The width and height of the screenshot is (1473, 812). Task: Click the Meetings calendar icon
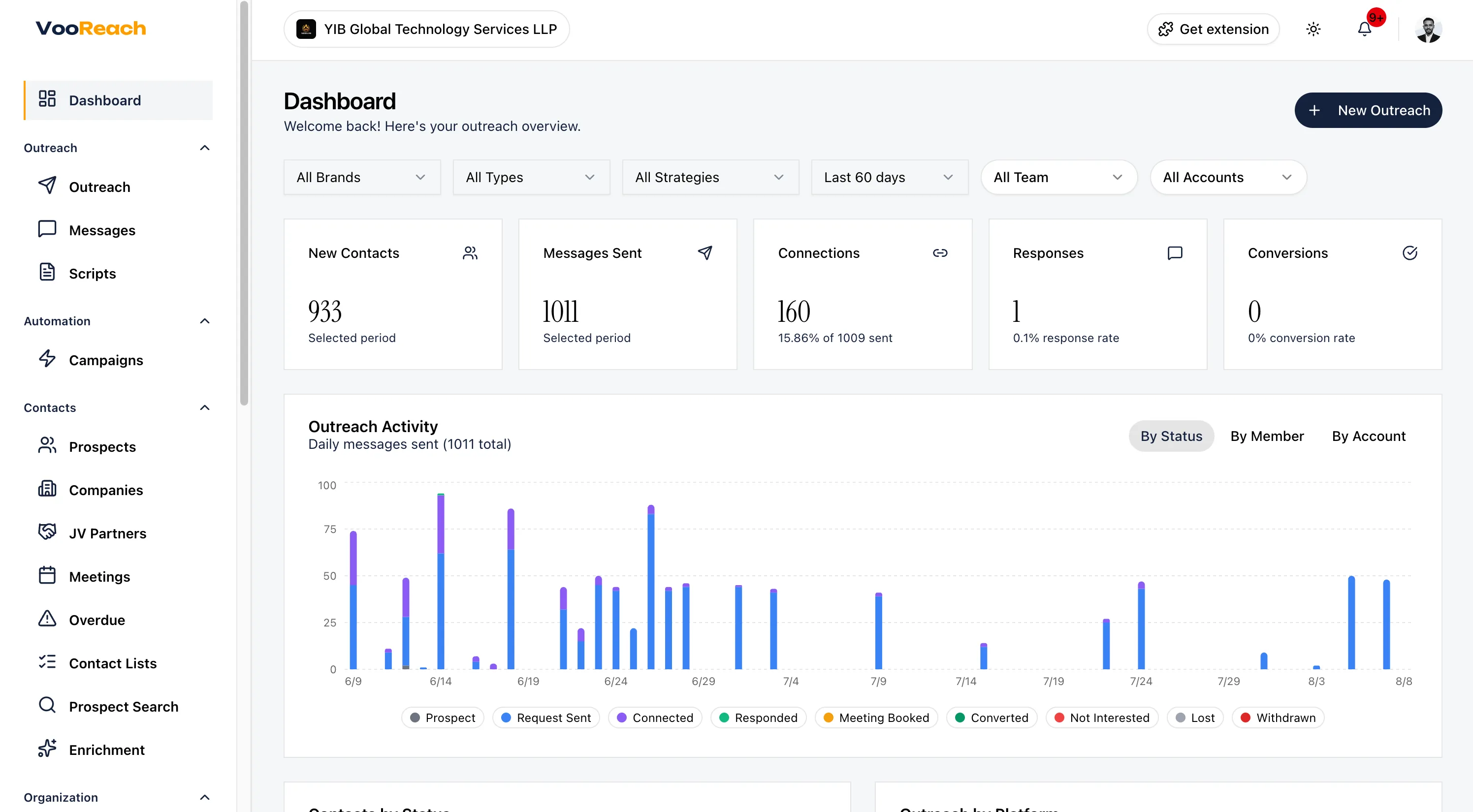[x=47, y=575]
